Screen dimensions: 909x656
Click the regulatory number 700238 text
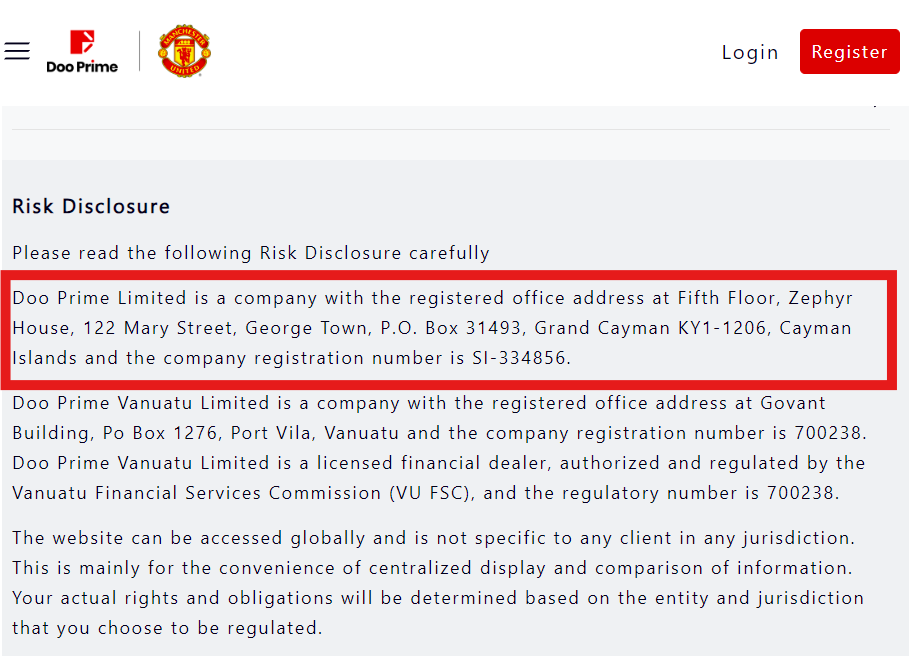[x=806, y=493]
